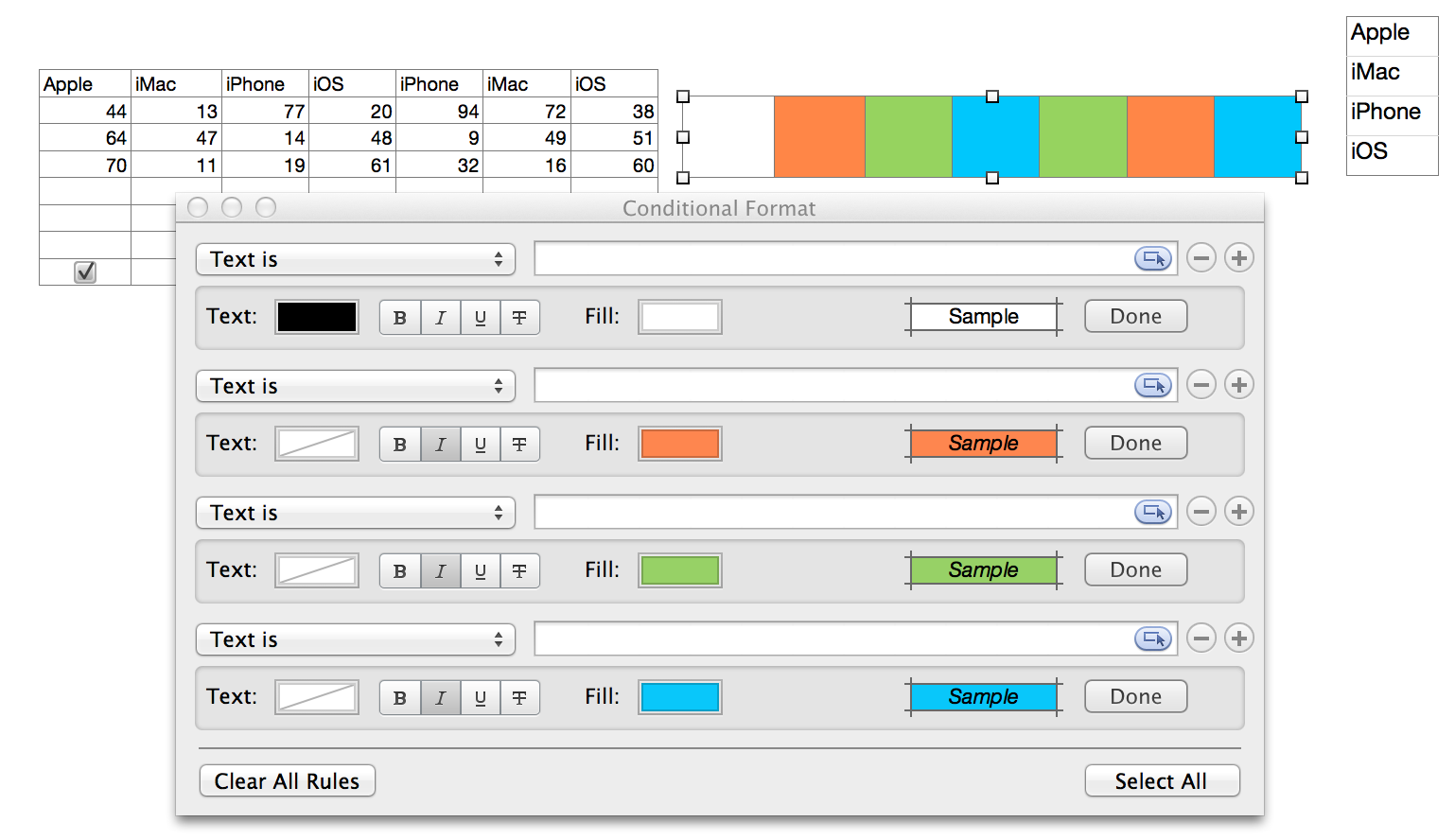1455x840 pixels.
Task: Click the Clear All Rules button
Action: [288, 781]
